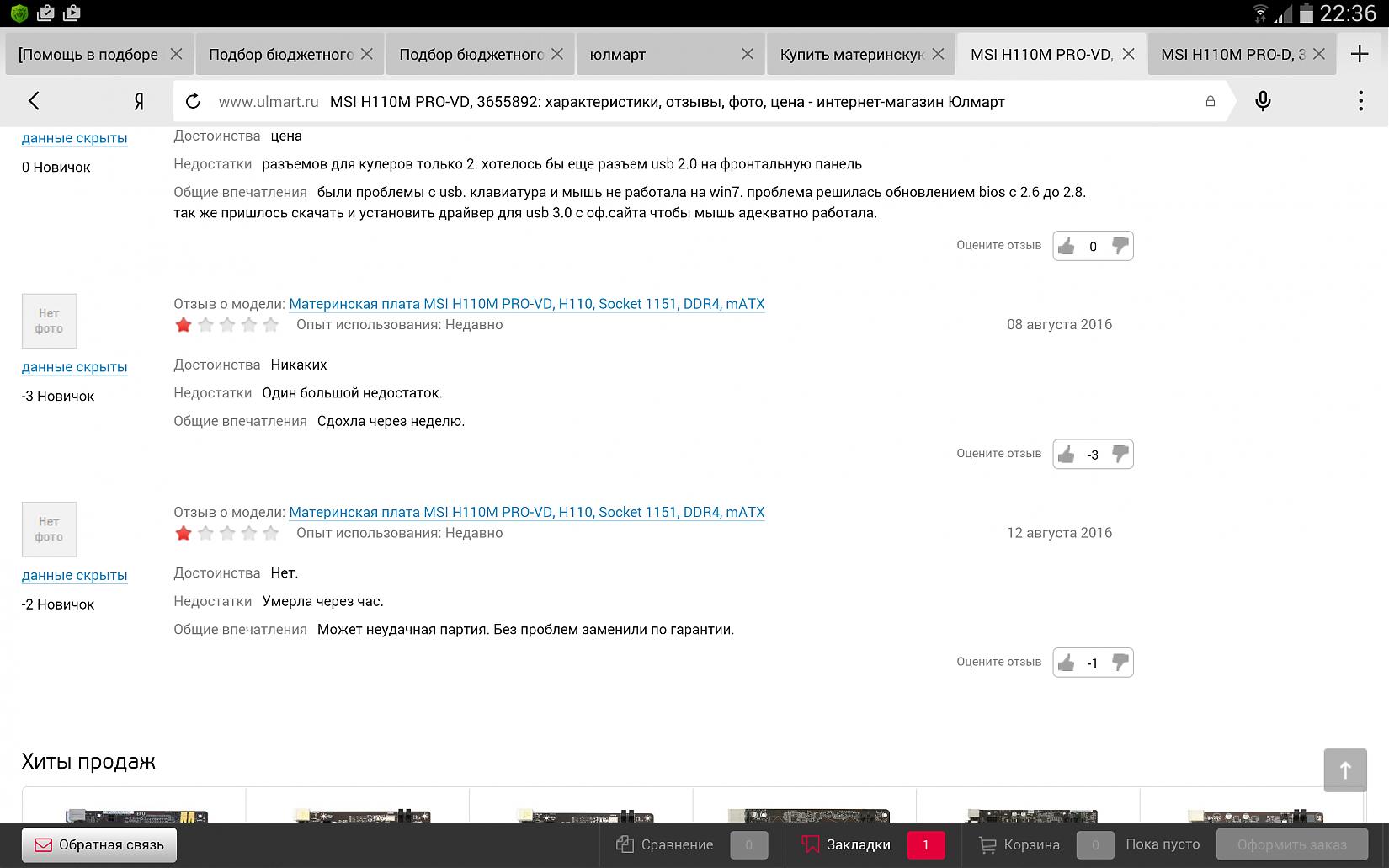This screenshot has height=868, width=1389.
Task: Click the Обратная связь feedback button
Action: pos(98,844)
